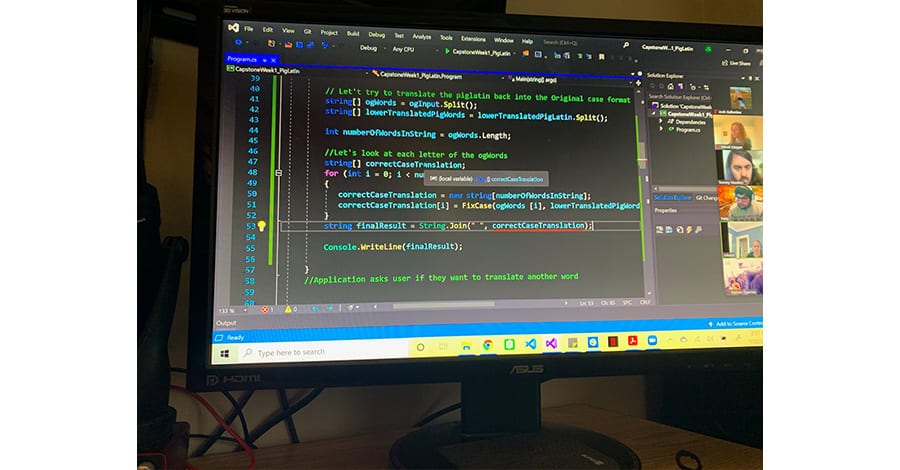
Task: Open the View menu
Action: pyautogui.click(x=288, y=31)
